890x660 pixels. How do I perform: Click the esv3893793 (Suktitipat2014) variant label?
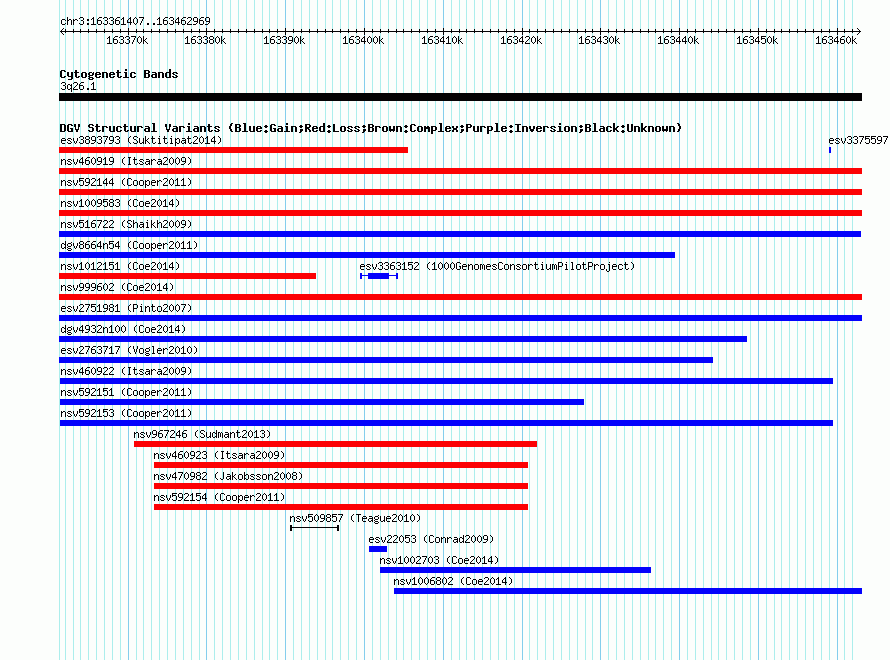(141, 140)
